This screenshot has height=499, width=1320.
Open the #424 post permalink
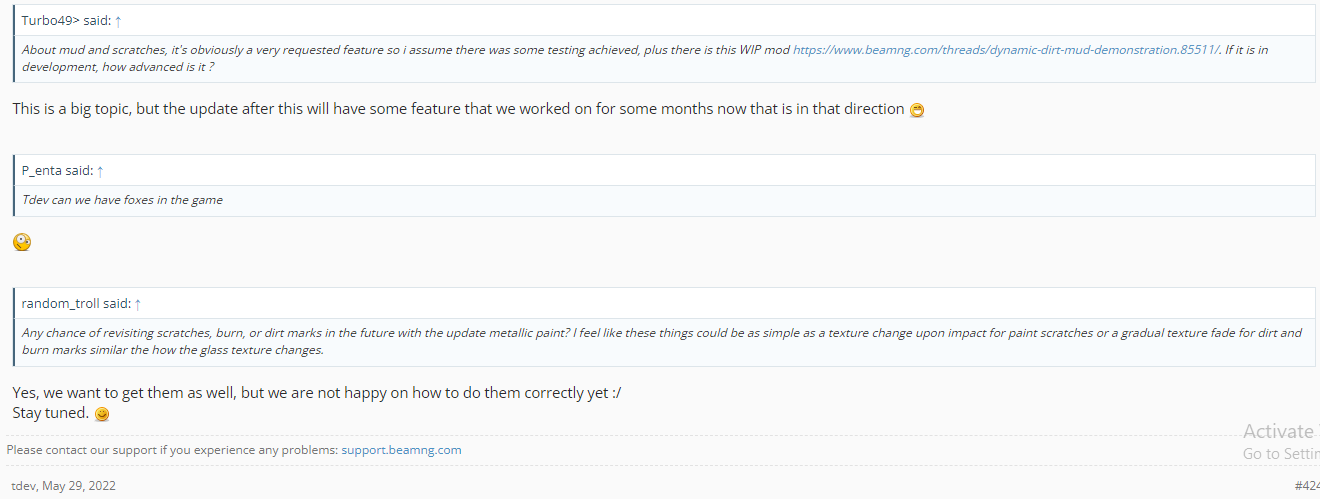tap(1307, 486)
